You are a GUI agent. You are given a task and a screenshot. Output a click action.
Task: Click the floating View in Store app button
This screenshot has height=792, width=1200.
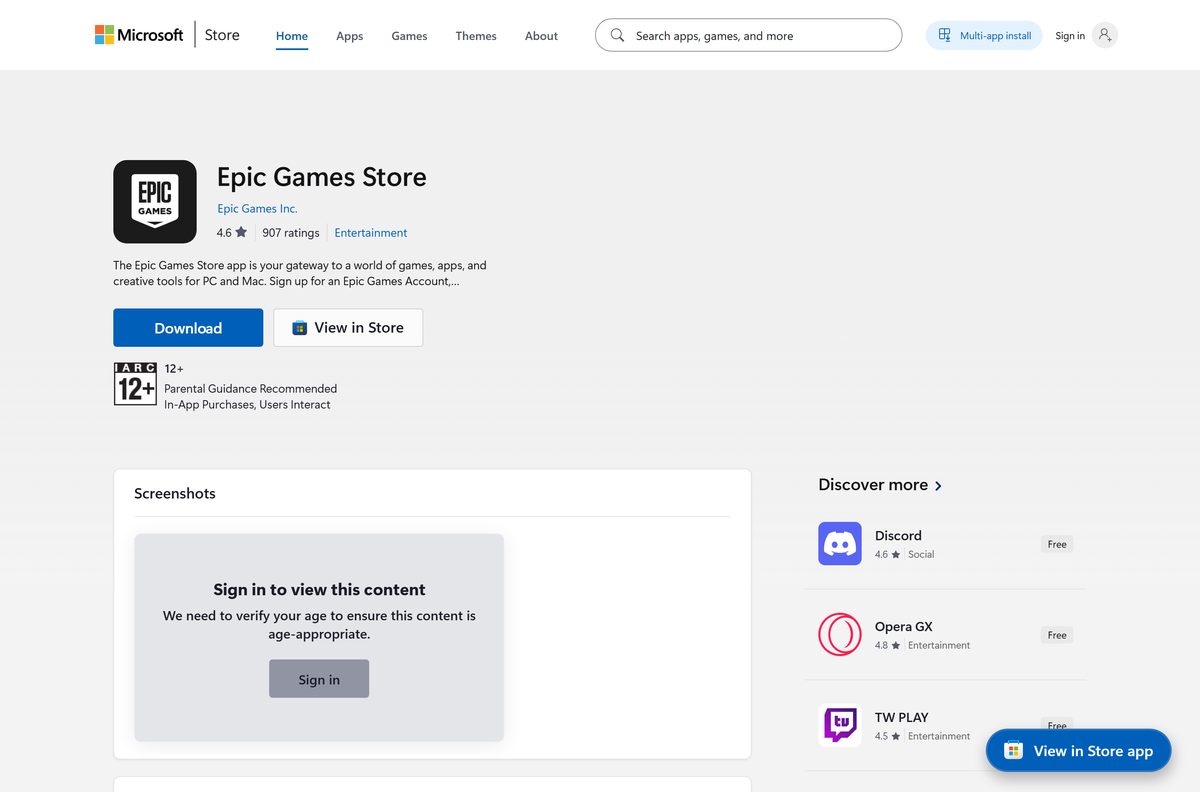(x=1079, y=751)
